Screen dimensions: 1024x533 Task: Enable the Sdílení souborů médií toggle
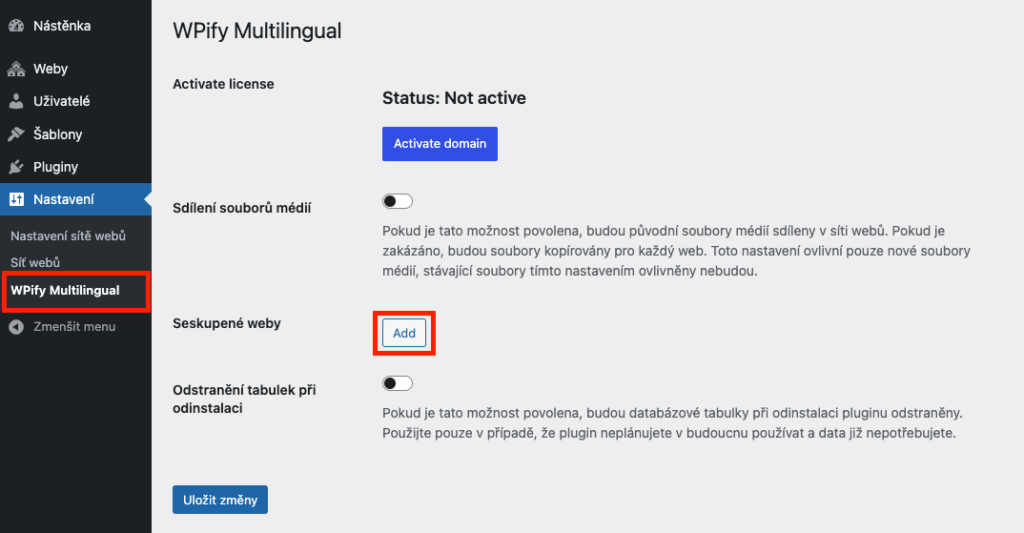[397, 201]
